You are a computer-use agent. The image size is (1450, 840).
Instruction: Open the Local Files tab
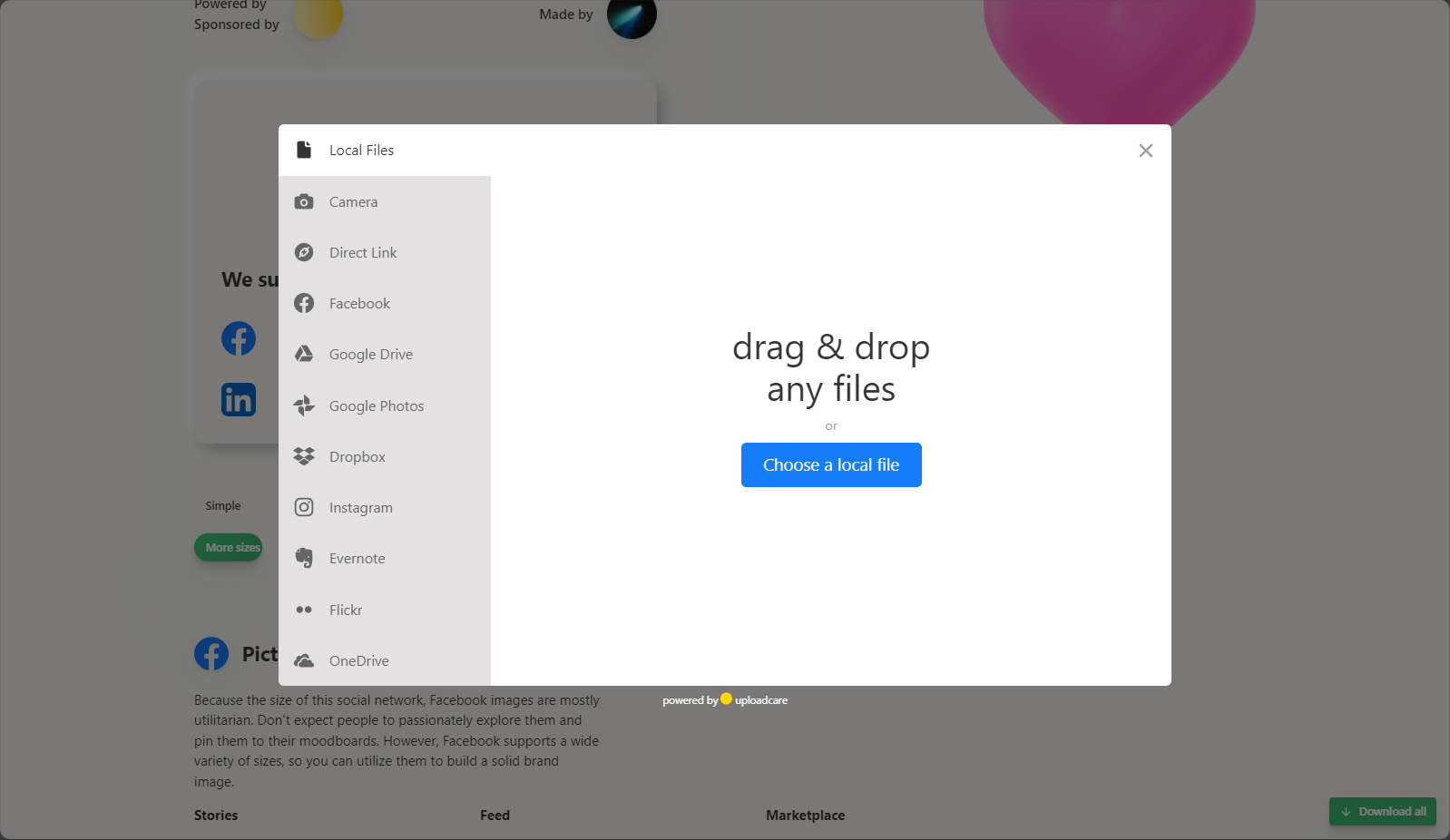pyautogui.click(x=385, y=151)
